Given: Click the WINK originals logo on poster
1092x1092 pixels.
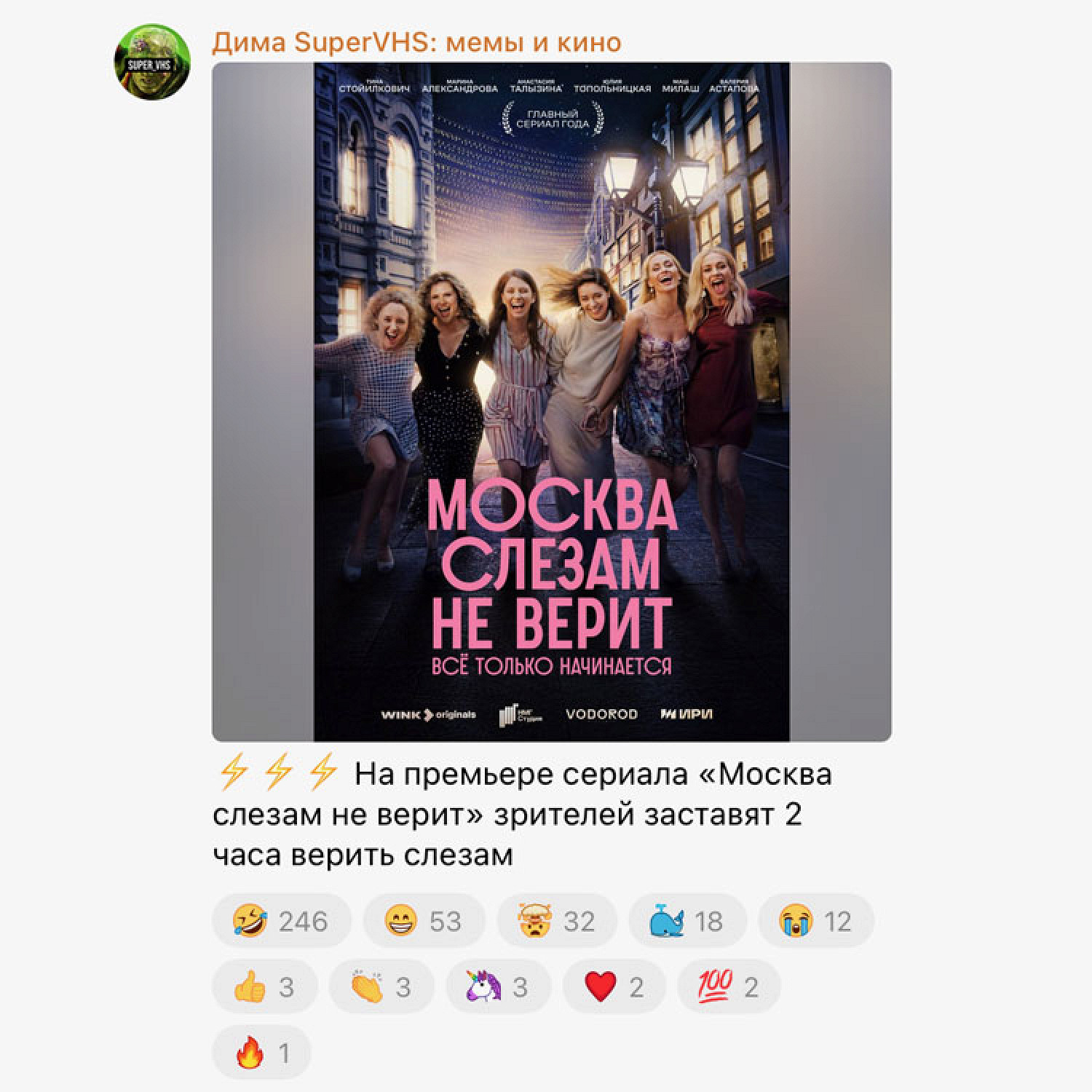Looking at the screenshot, I should pos(428,714).
